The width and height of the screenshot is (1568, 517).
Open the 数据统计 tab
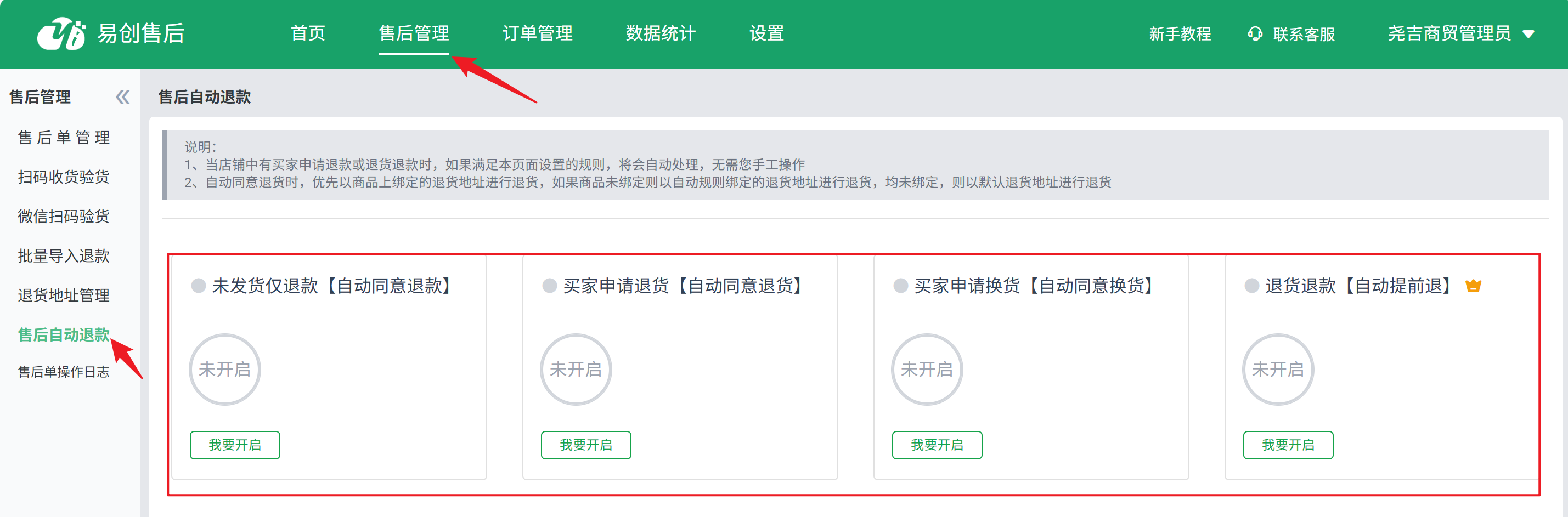click(x=661, y=33)
